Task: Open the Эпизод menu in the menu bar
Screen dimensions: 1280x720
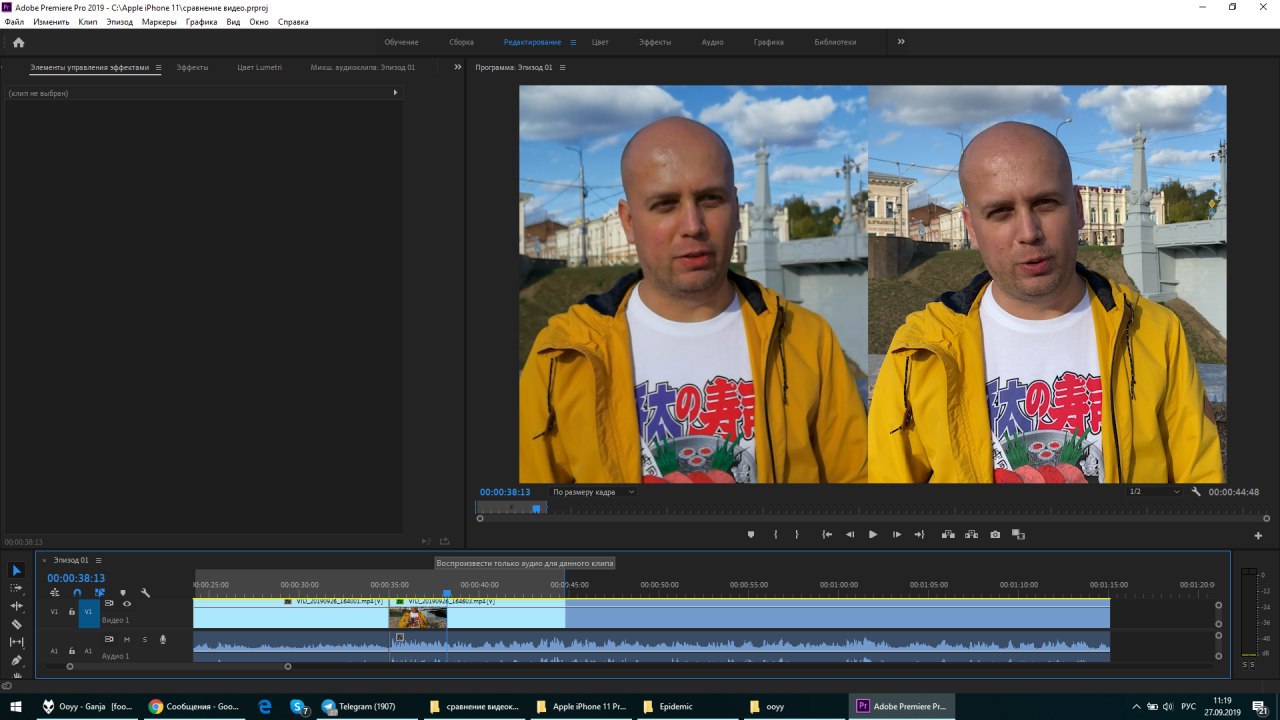Action: pyautogui.click(x=120, y=22)
